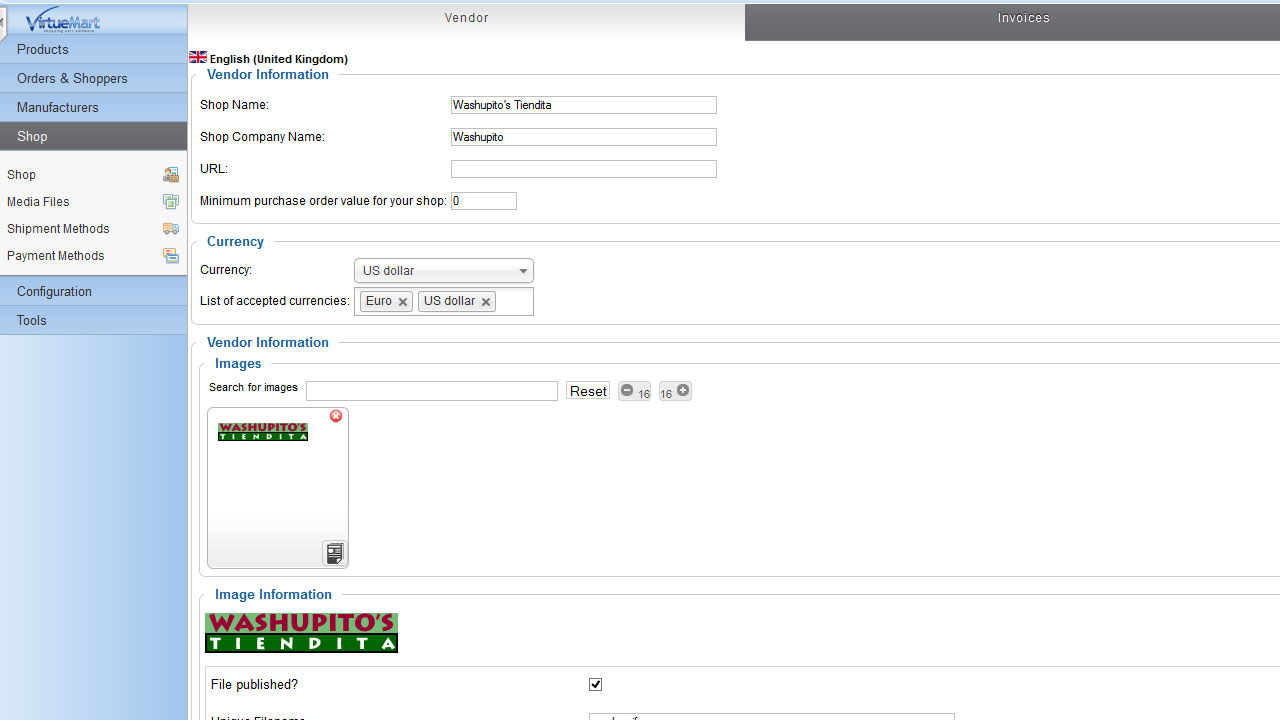The width and height of the screenshot is (1280, 720).
Task: Expand the Tools menu section
Action: [x=94, y=320]
